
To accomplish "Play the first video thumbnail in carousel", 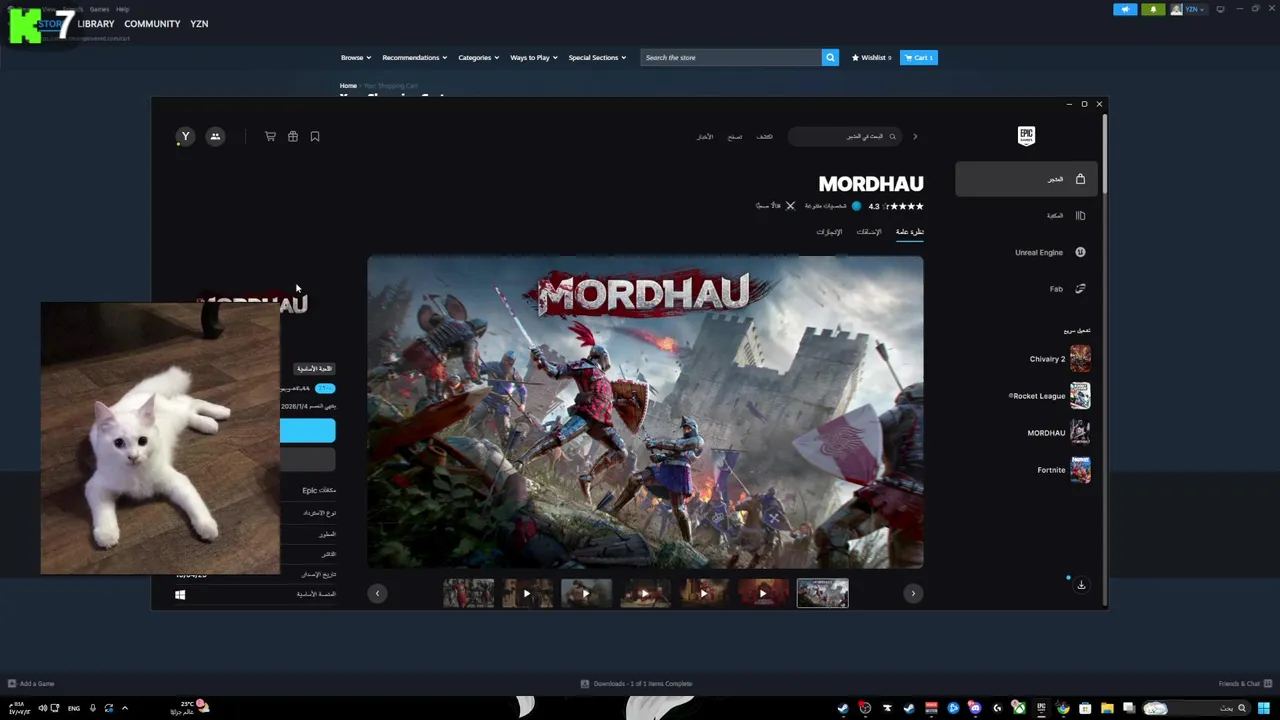I will [x=527, y=593].
